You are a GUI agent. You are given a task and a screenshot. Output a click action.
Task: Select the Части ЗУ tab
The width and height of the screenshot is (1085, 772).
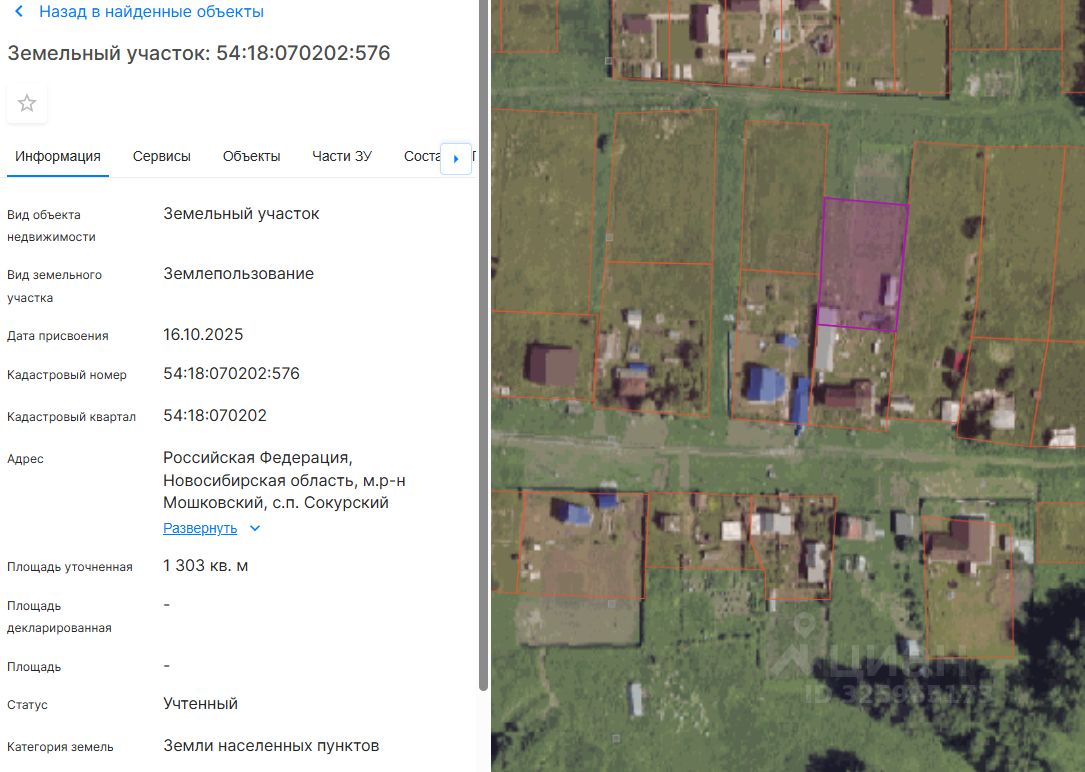pos(342,157)
